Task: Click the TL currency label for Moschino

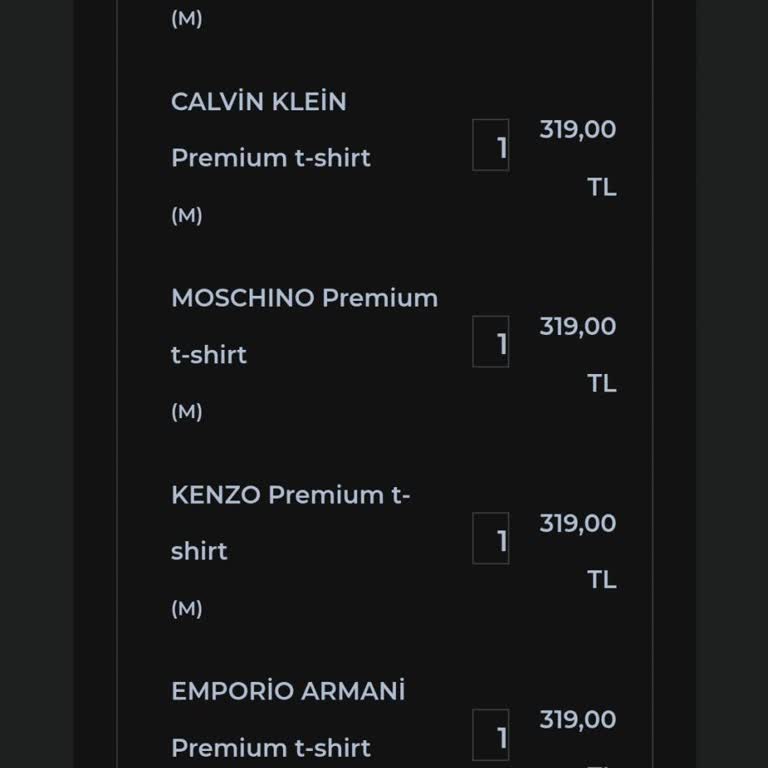Action: (601, 384)
